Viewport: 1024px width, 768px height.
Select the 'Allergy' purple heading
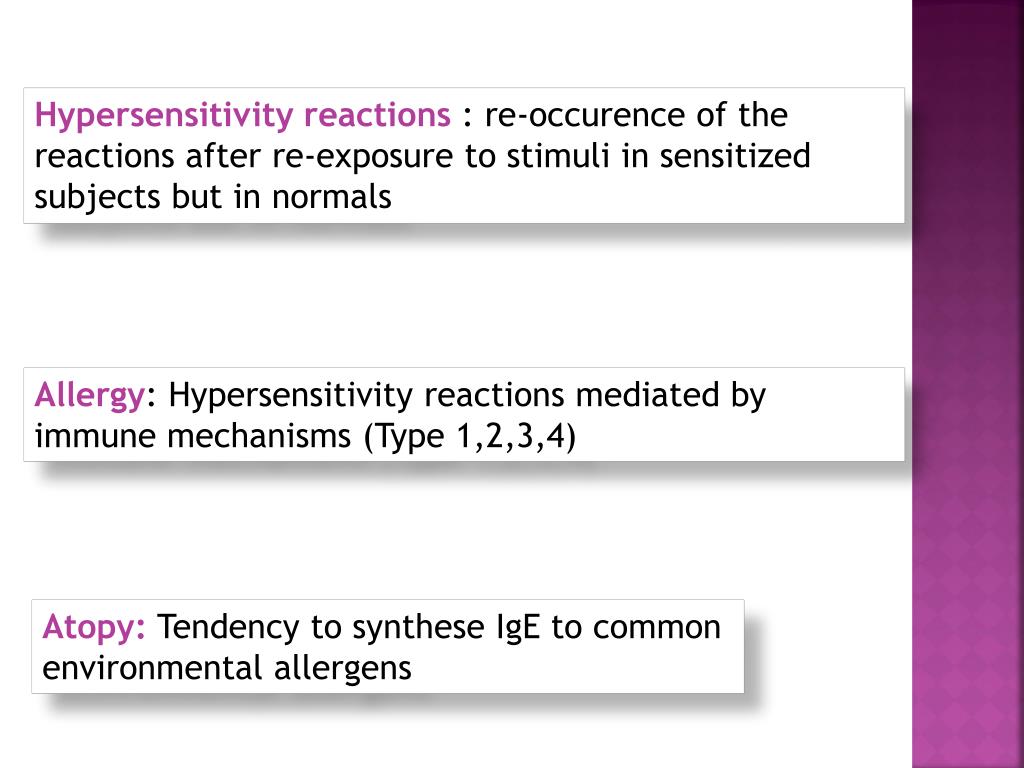point(89,396)
